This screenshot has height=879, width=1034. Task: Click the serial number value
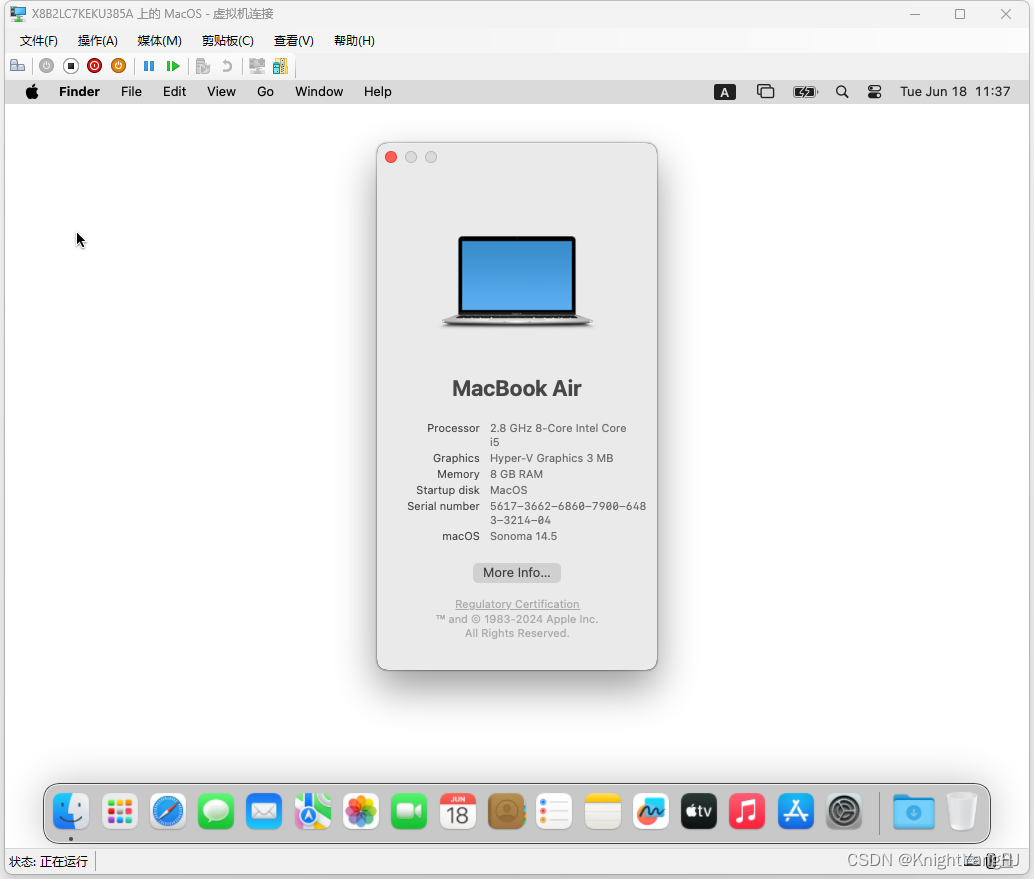pyautogui.click(x=568, y=513)
